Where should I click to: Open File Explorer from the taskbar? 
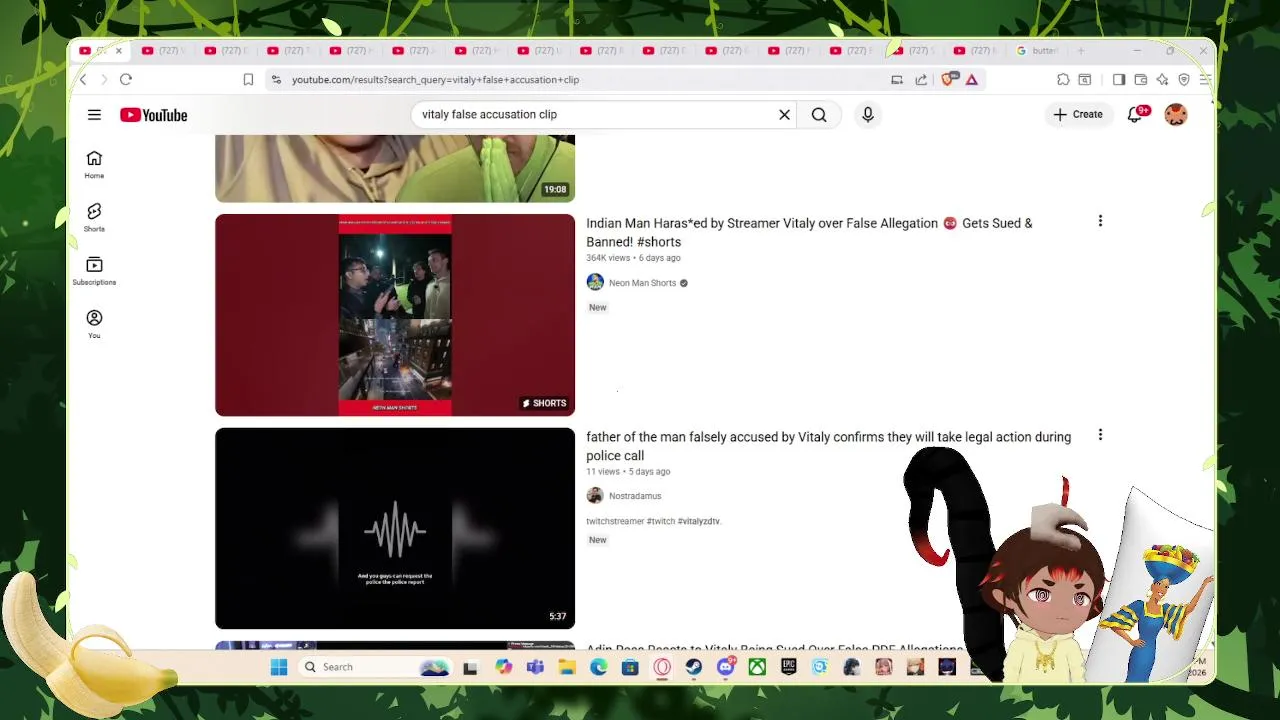coord(567,667)
